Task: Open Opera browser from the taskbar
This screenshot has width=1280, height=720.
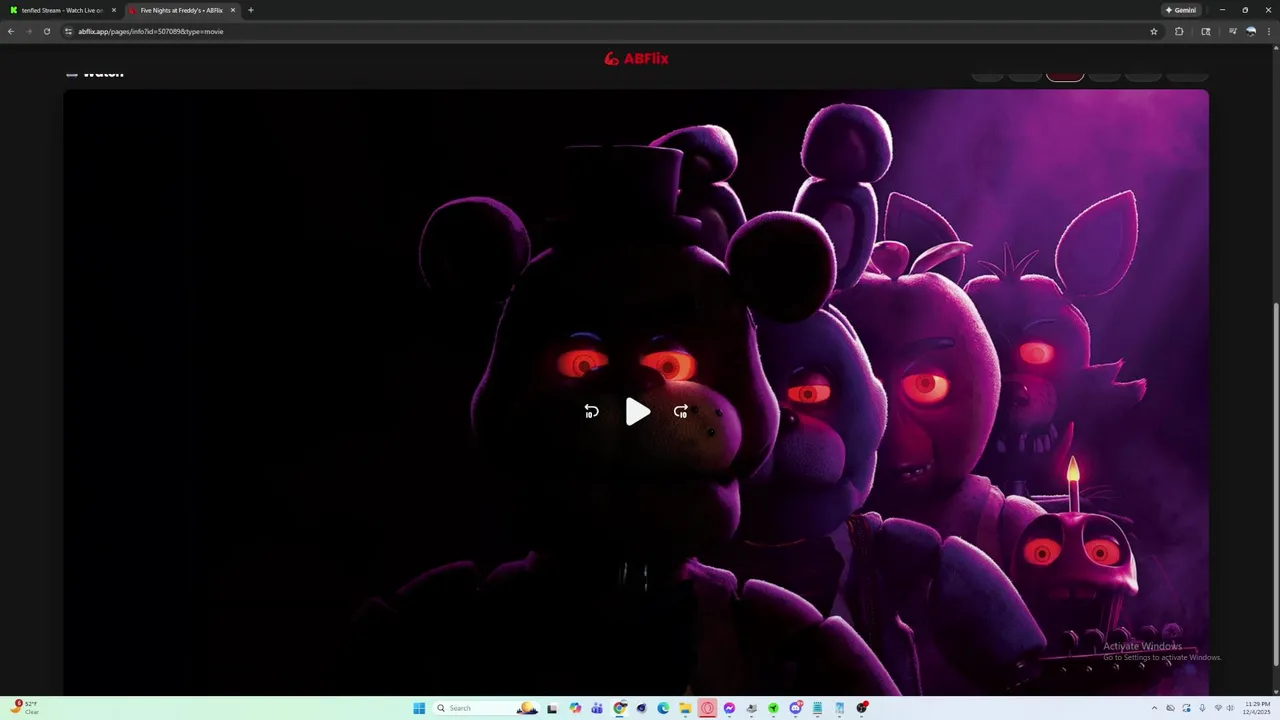Action: (707, 708)
